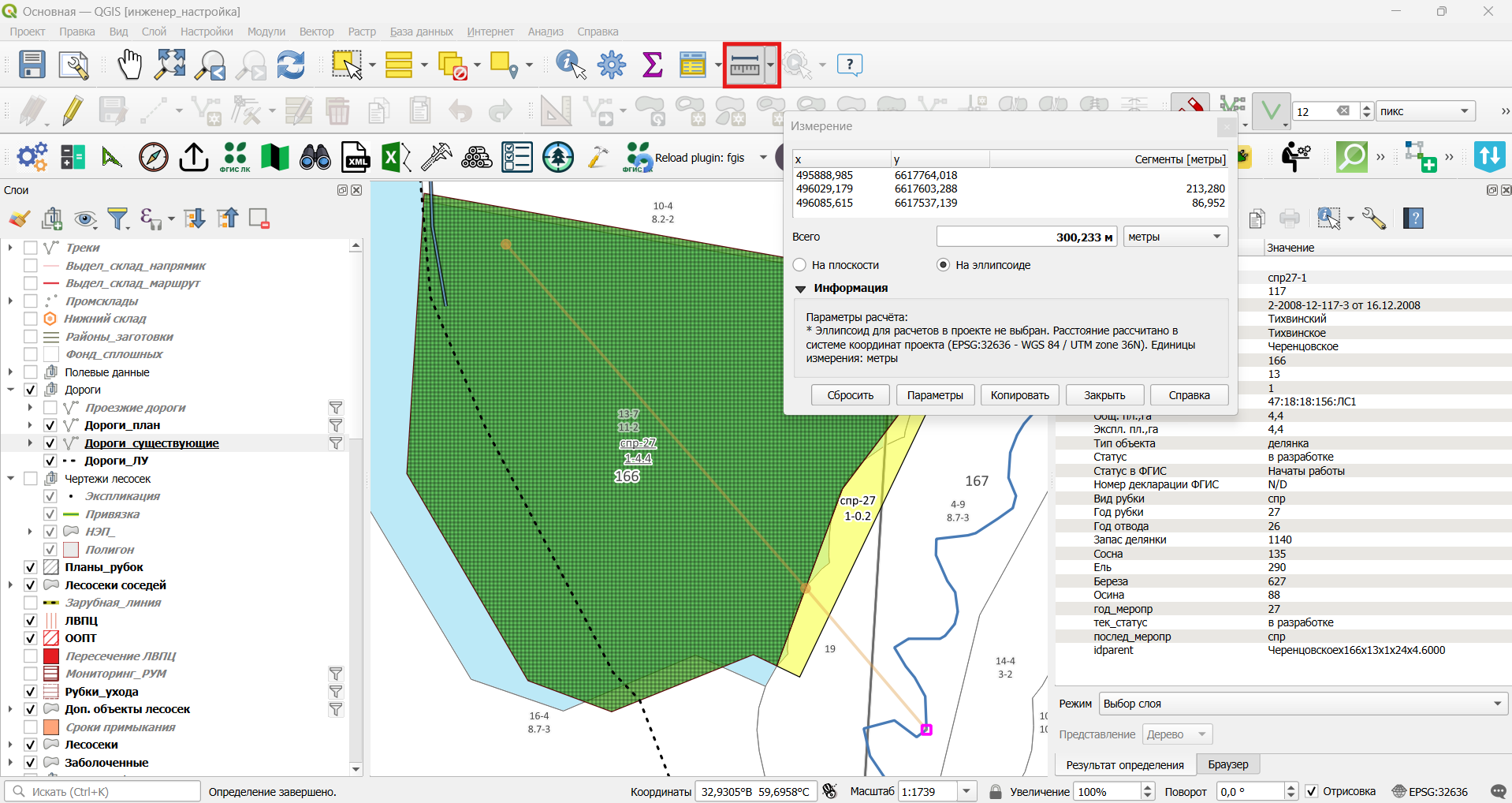Click the Refresh map icon
Viewport: 1512px width, 803px height.
[291, 65]
